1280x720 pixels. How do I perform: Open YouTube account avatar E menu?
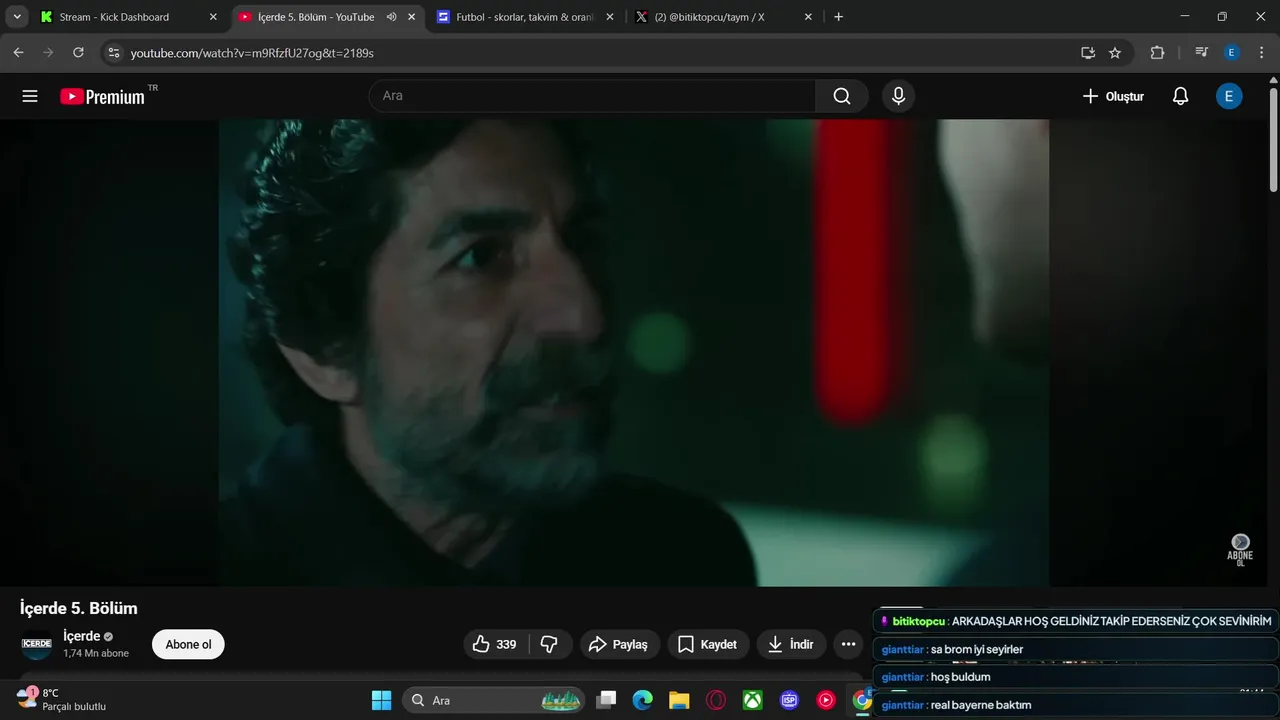tap(1229, 96)
